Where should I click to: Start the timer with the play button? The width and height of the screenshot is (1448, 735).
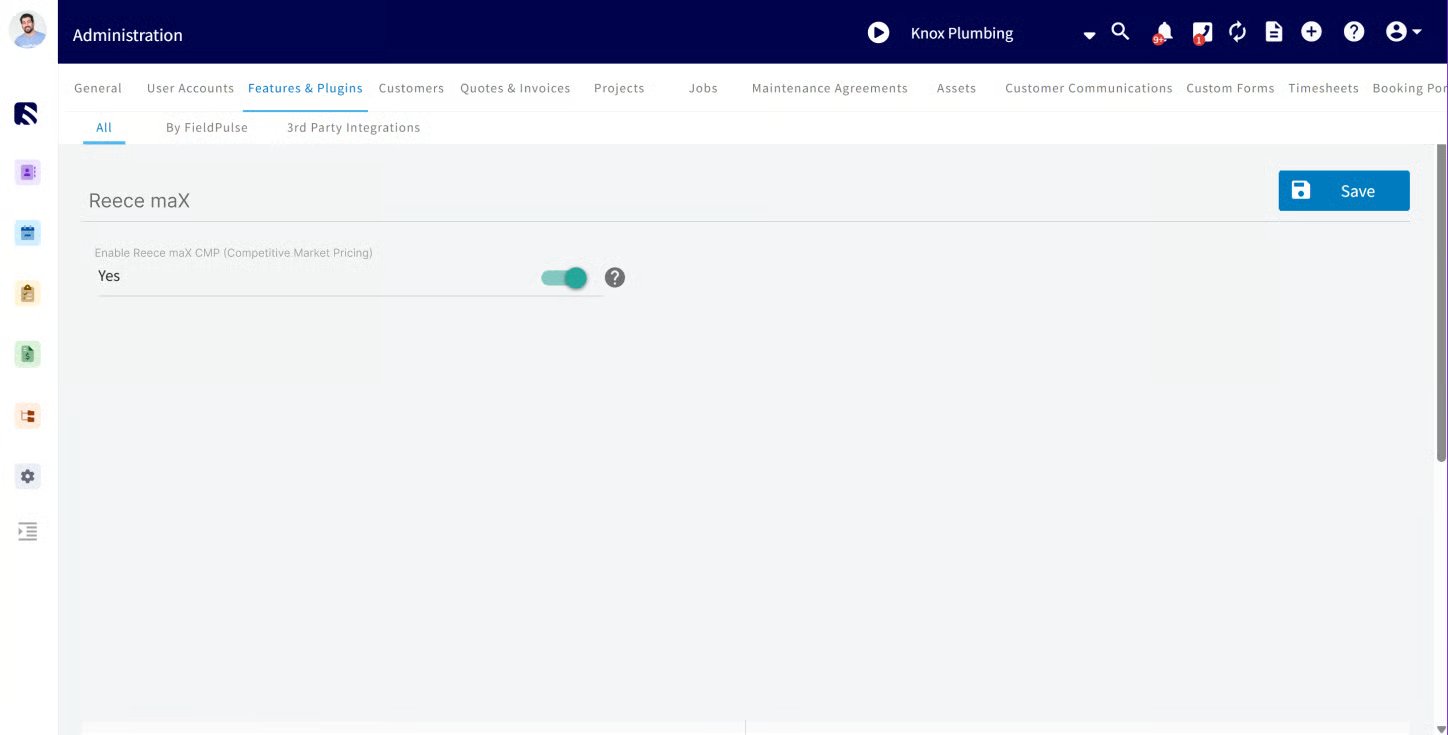point(878,33)
